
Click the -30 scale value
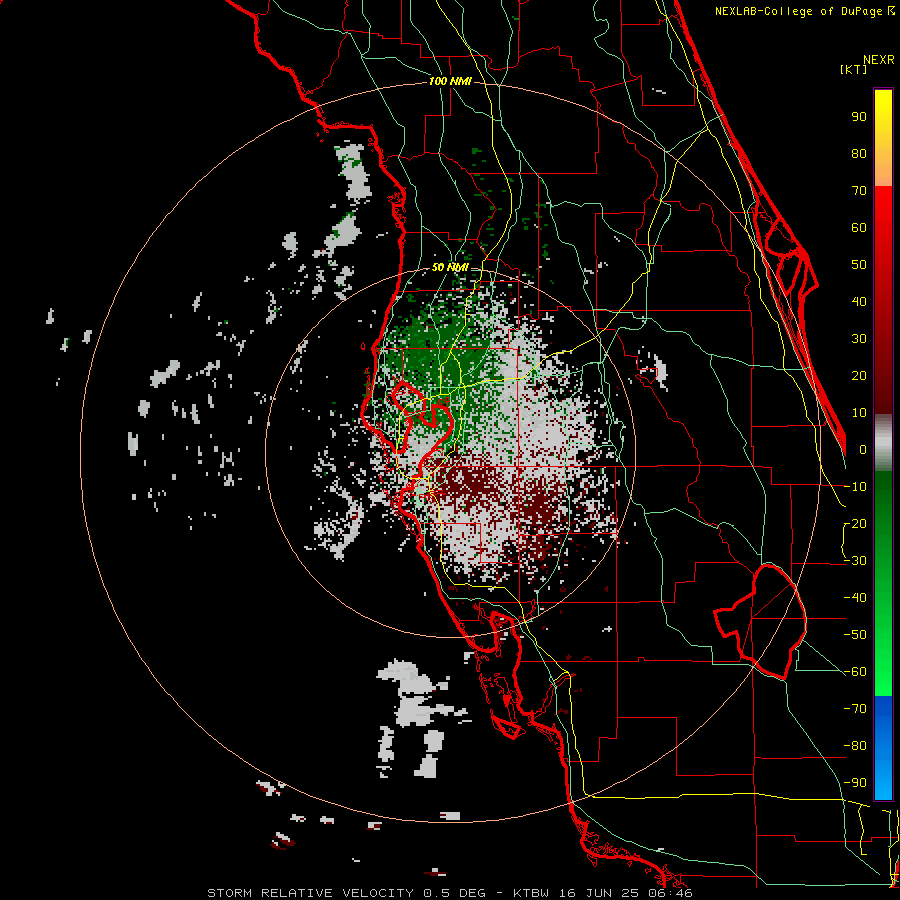click(x=855, y=561)
